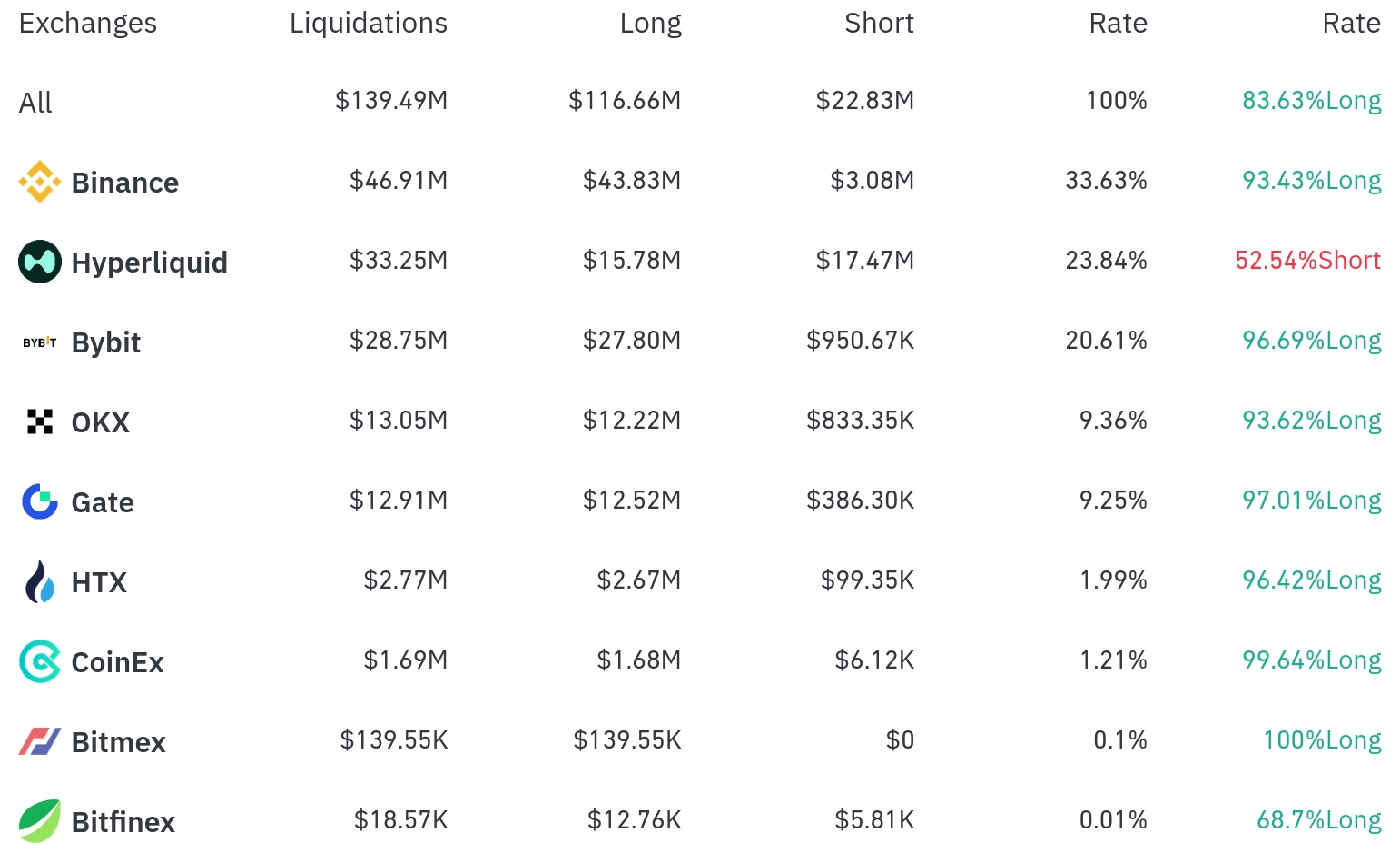Click Hyperliquid's 52.54%Short rate value
Image resolution: width=1400 pixels, height=843 pixels.
1306,261
